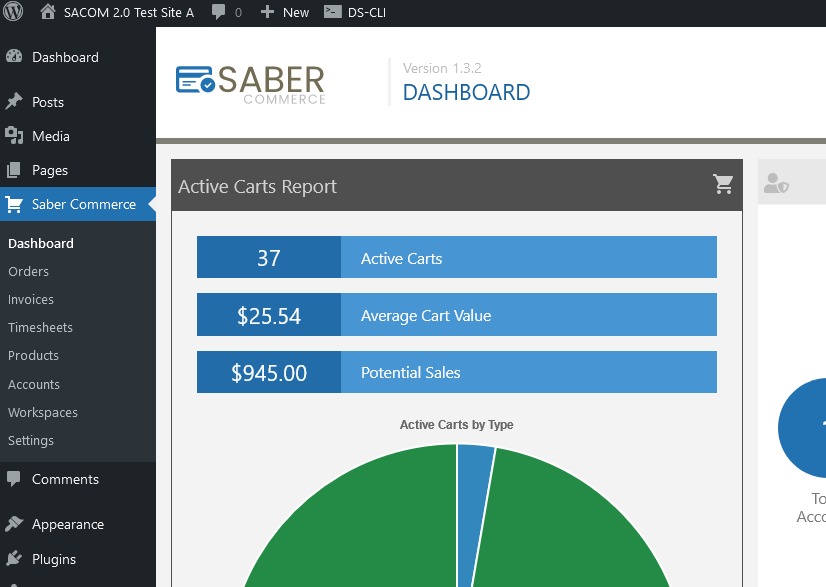Click the Active Carts by Type chart title
The height and width of the screenshot is (587, 826).
tap(456, 425)
